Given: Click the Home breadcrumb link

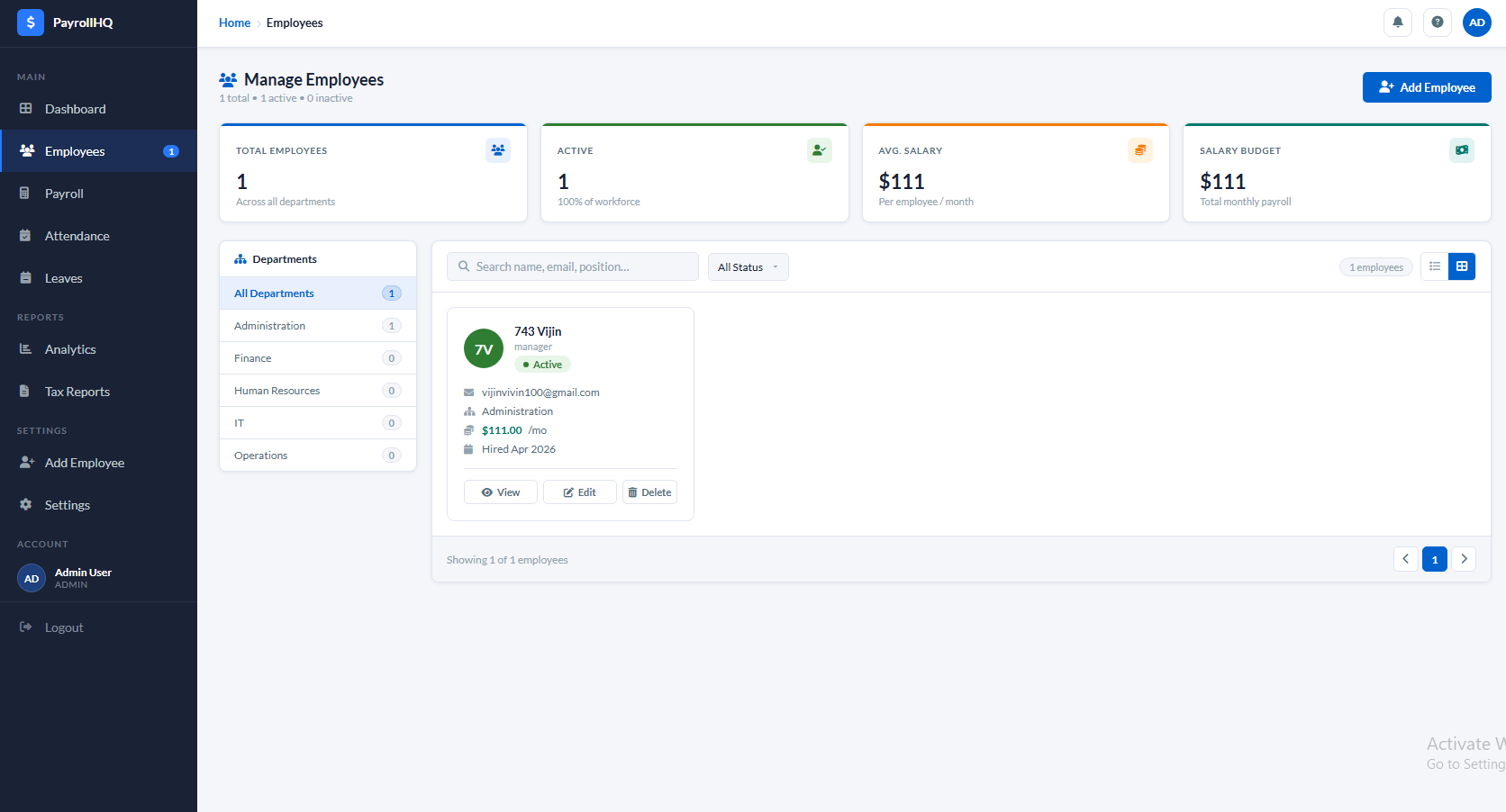Looking at the screenshot, I should tap(234, 23).
